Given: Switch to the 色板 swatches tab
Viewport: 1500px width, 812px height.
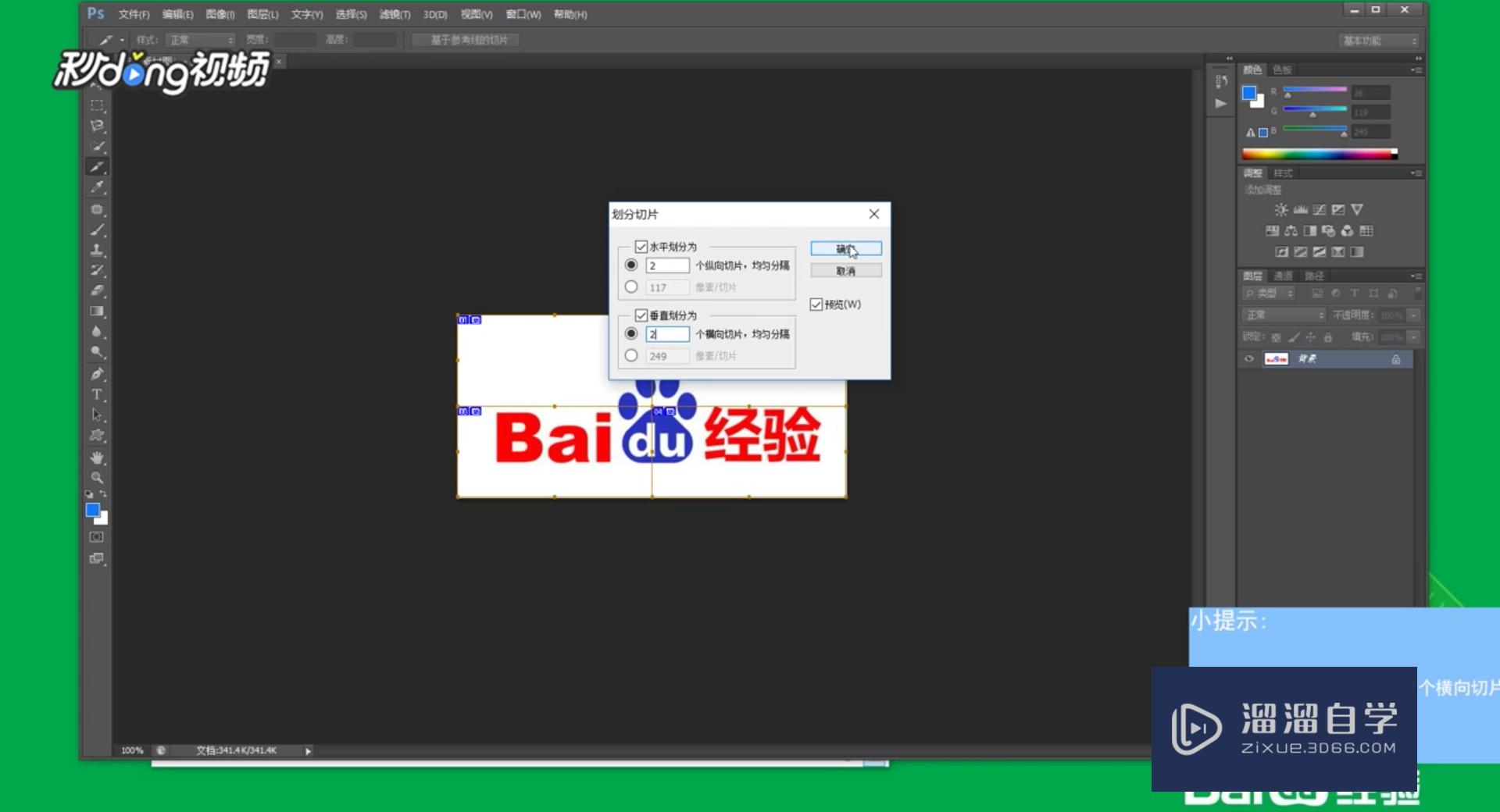Looking at the screenshot, I should coord(1282,70).
